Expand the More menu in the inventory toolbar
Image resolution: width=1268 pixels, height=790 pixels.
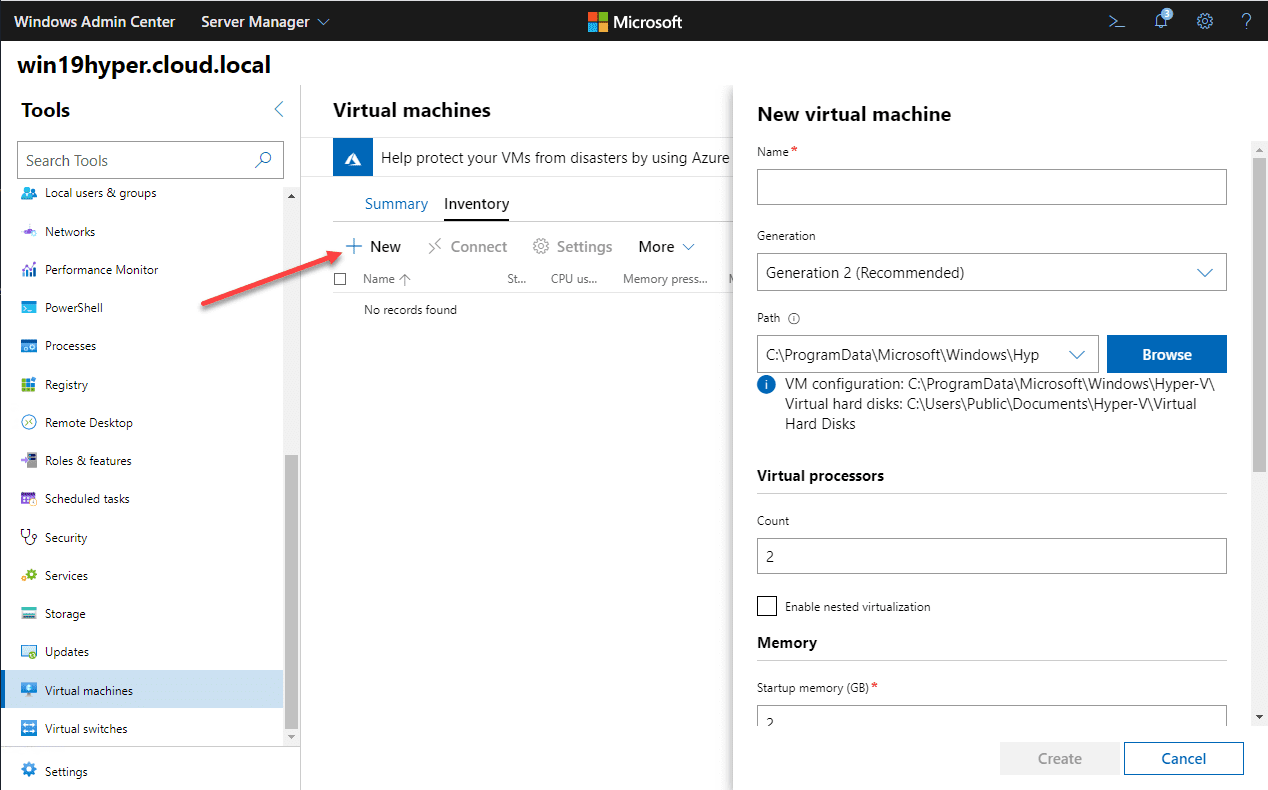click(x=665, y=246)
